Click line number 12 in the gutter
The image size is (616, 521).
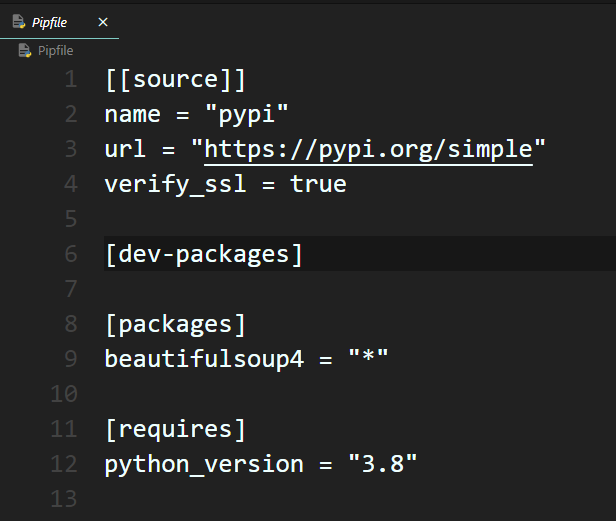64,464
